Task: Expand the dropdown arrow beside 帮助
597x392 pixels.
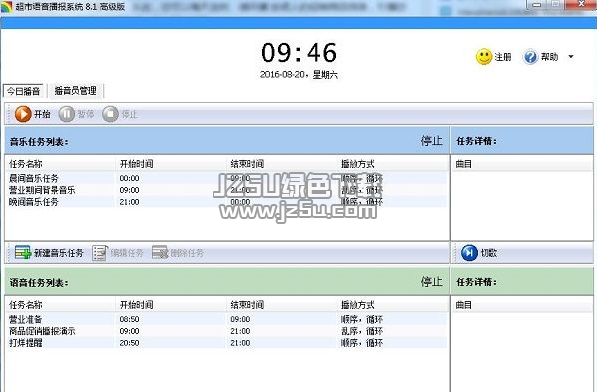Action: pyautogui.click(x=571, y=57)
